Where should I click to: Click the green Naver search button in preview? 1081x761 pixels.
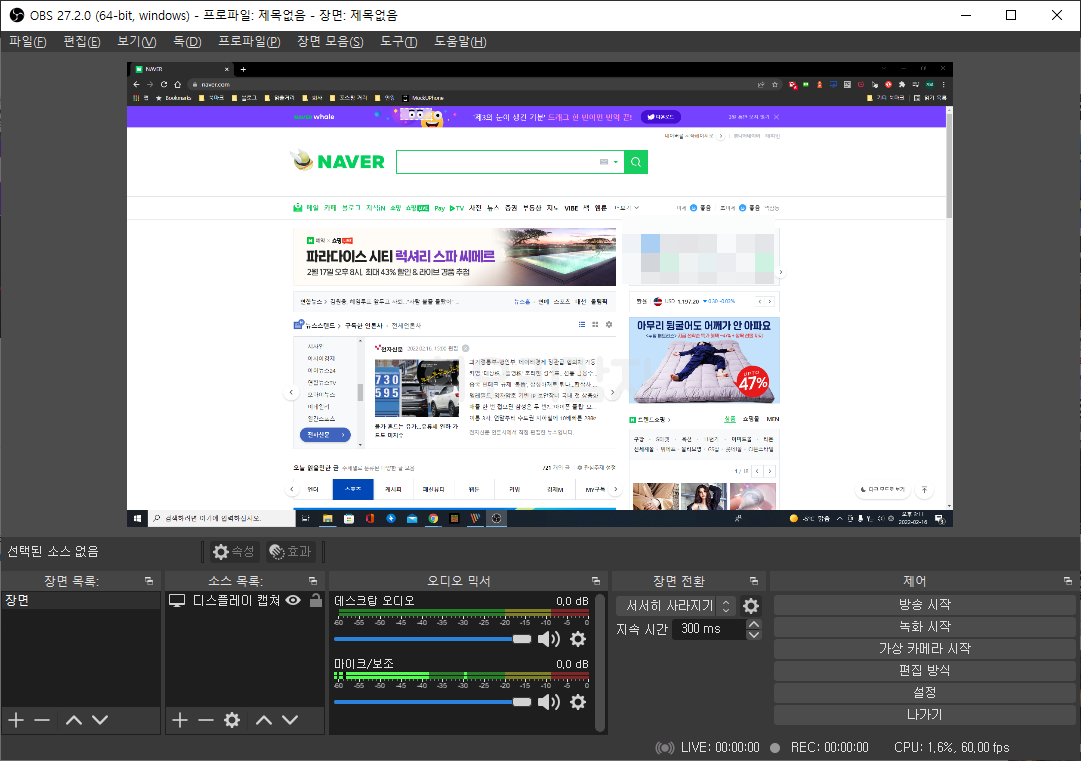[636, 162]
